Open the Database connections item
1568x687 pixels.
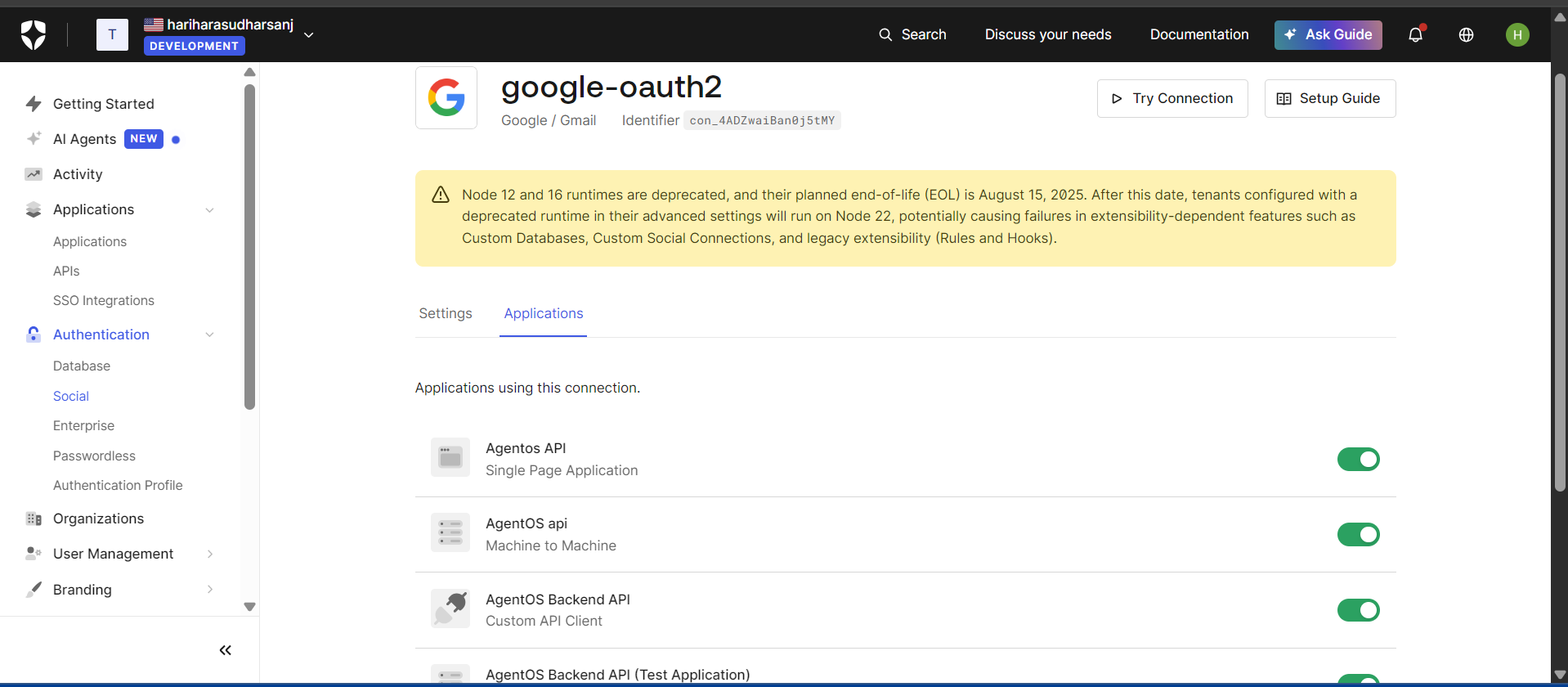coord(82,366)
